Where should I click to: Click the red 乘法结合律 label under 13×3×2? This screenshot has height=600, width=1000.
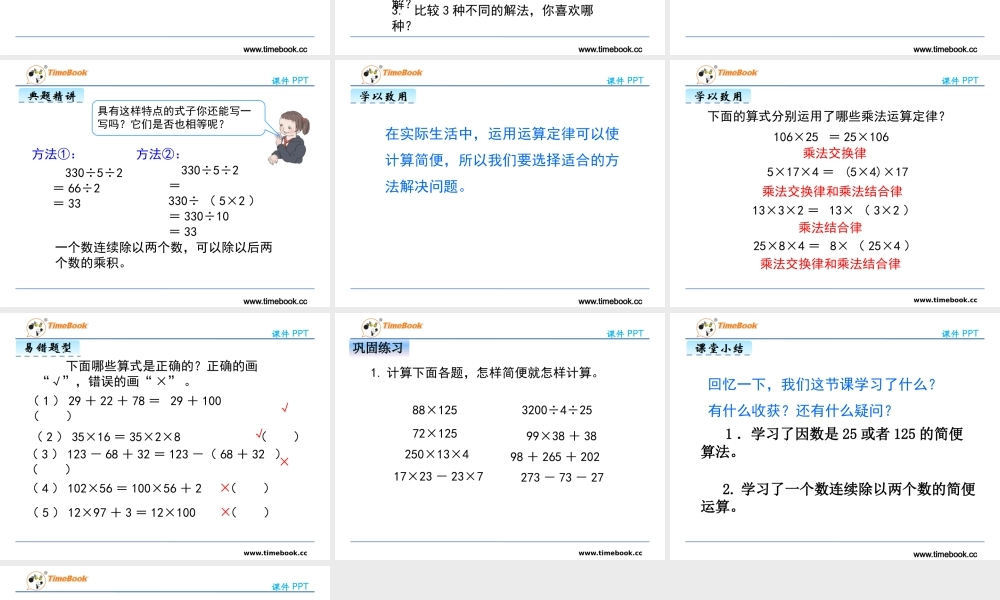coord(830,228)
